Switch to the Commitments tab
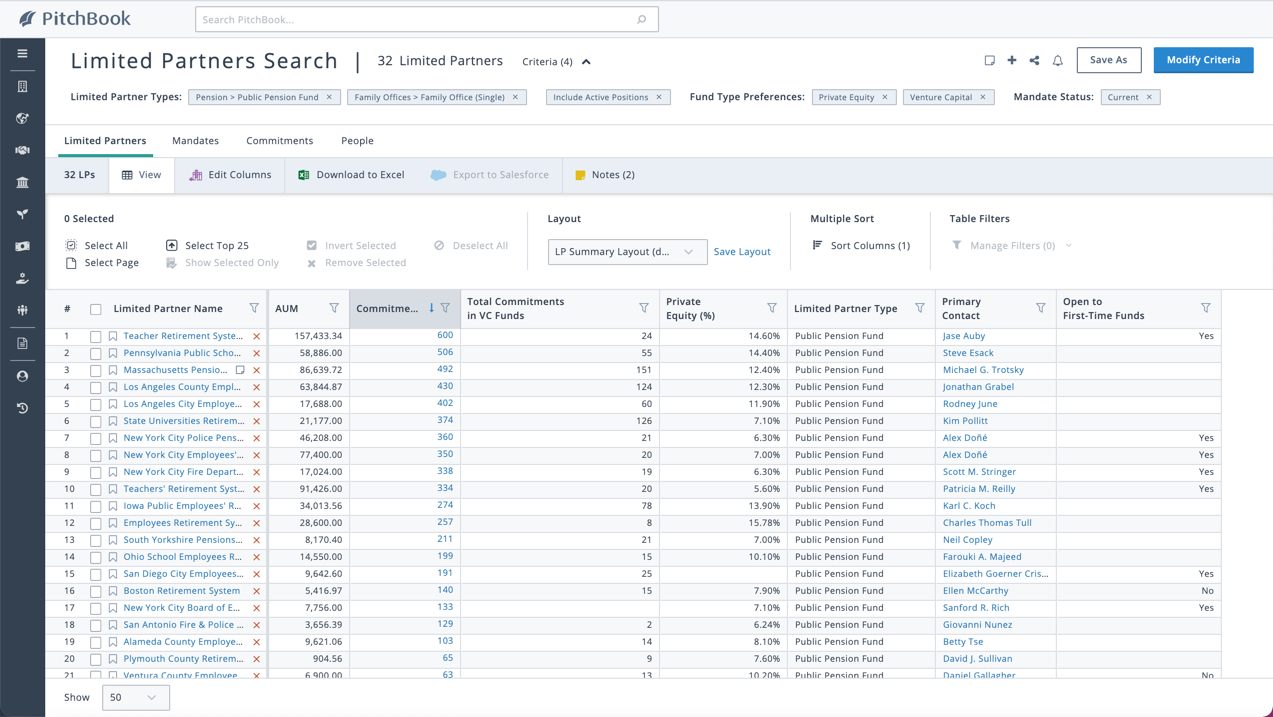This screenshot has height=717, width=1273. [280, 141]
